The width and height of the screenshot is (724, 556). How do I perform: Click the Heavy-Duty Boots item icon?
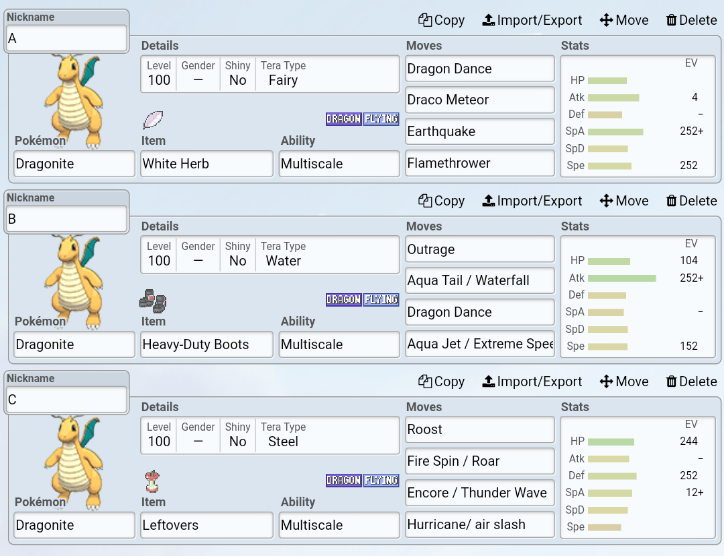point(153,301)
